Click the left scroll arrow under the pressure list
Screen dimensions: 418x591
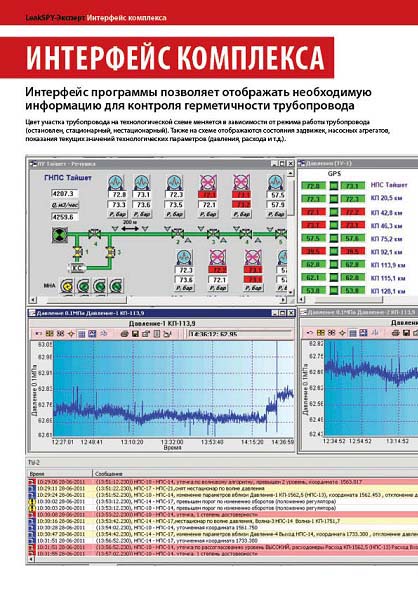point(301,300)
